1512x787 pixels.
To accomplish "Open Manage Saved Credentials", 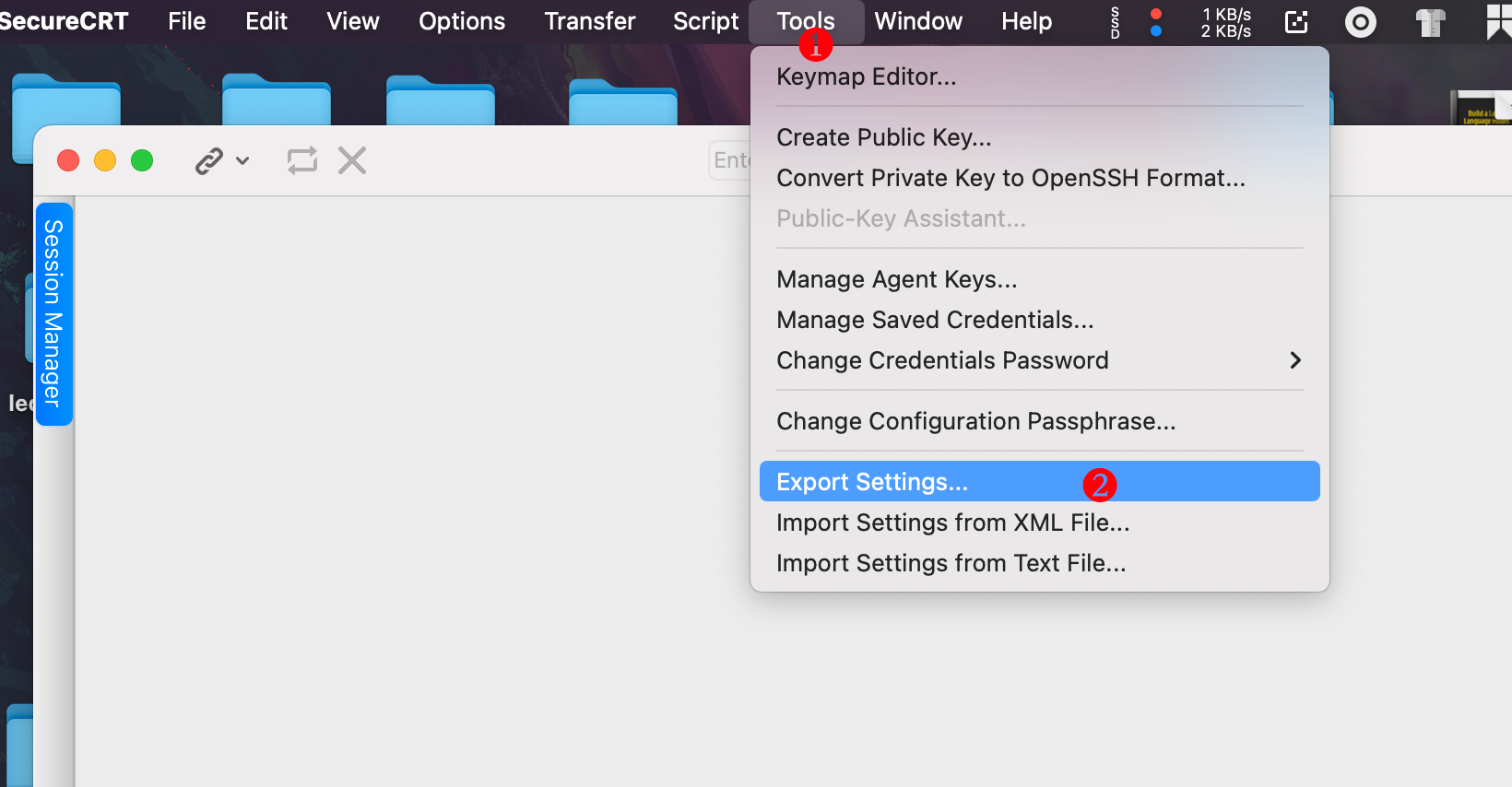I will 935,320.
